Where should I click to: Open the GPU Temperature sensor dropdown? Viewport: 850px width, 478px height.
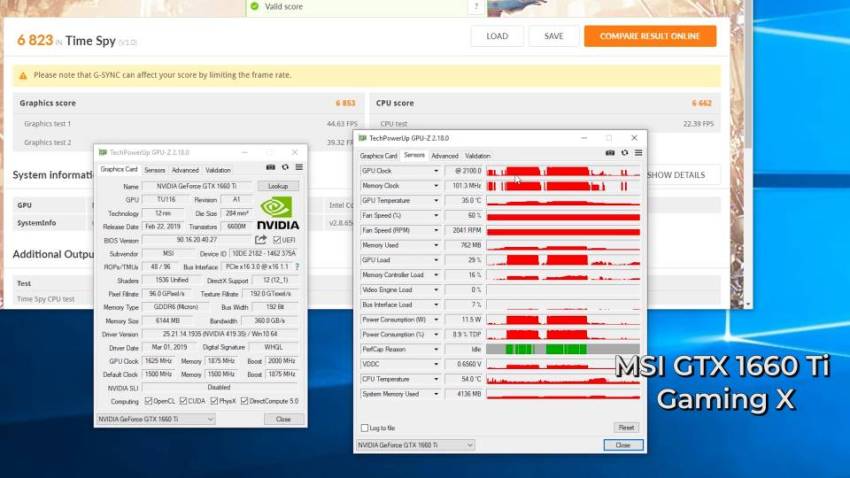coord(436,201)
